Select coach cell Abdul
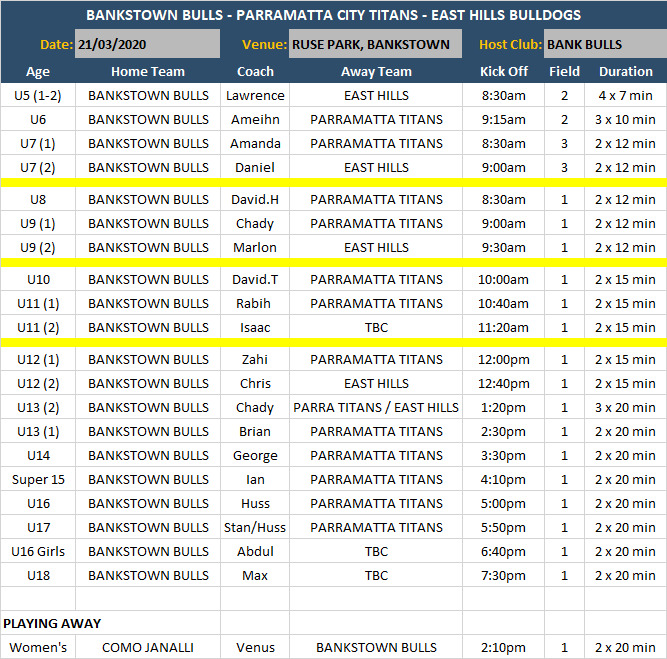 tap(255, 551)
